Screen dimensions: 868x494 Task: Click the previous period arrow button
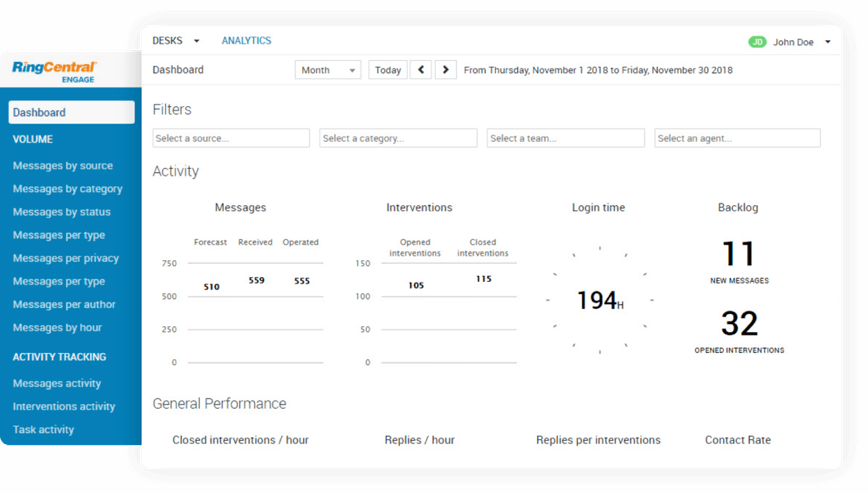coord(421,70)
